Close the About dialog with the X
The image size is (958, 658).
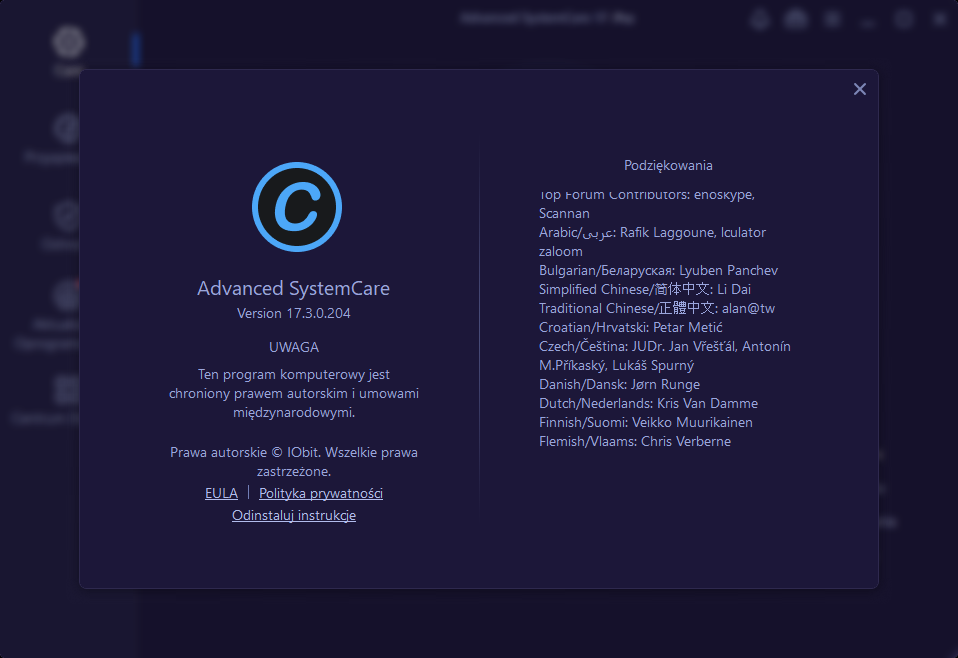(860, 89)
